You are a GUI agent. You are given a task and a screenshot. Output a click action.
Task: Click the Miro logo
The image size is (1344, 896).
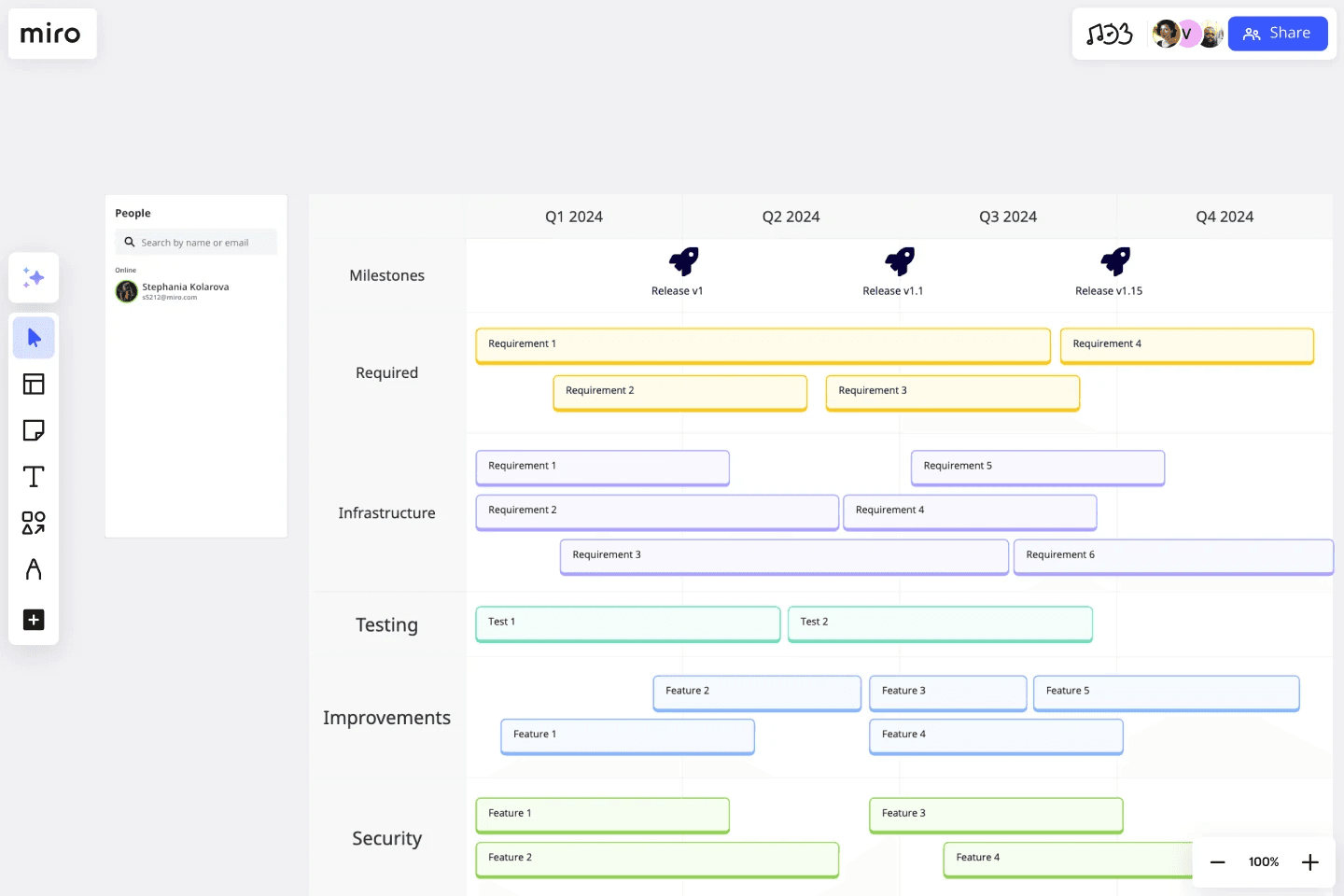pyautogui.click(x=51, y=35)
